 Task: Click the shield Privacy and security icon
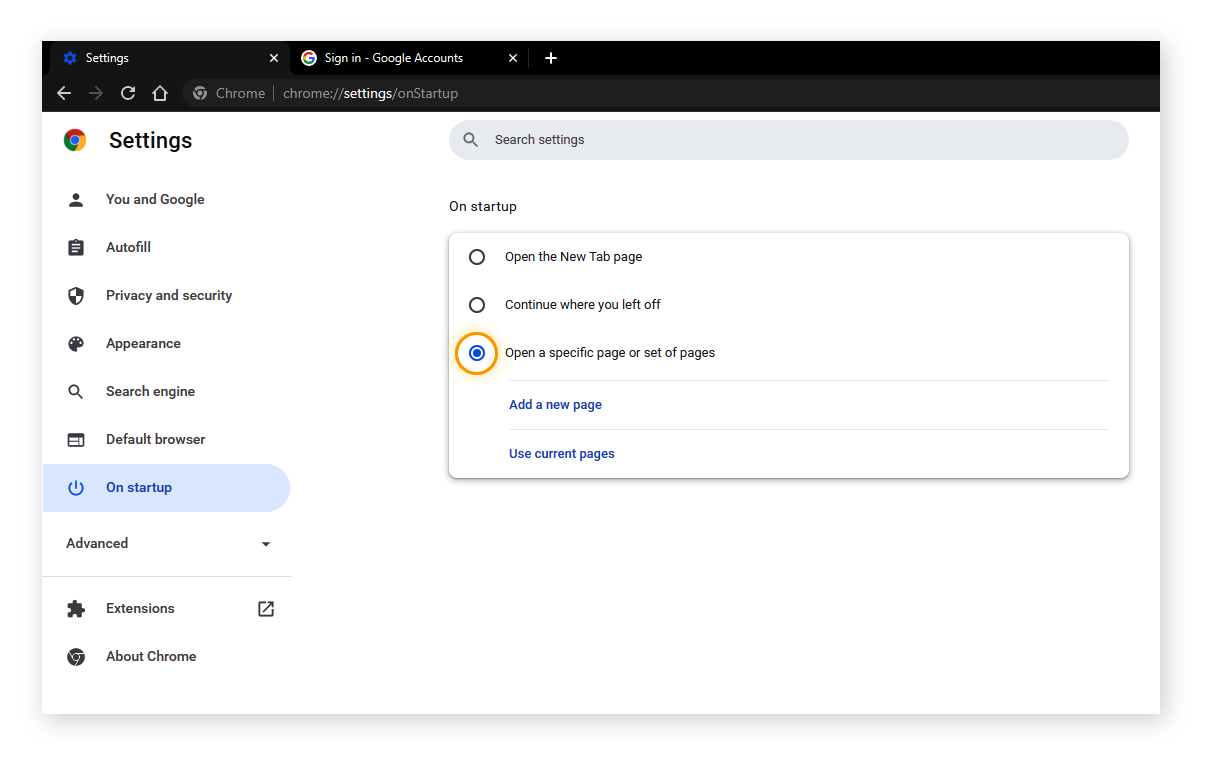pos(76,295)
